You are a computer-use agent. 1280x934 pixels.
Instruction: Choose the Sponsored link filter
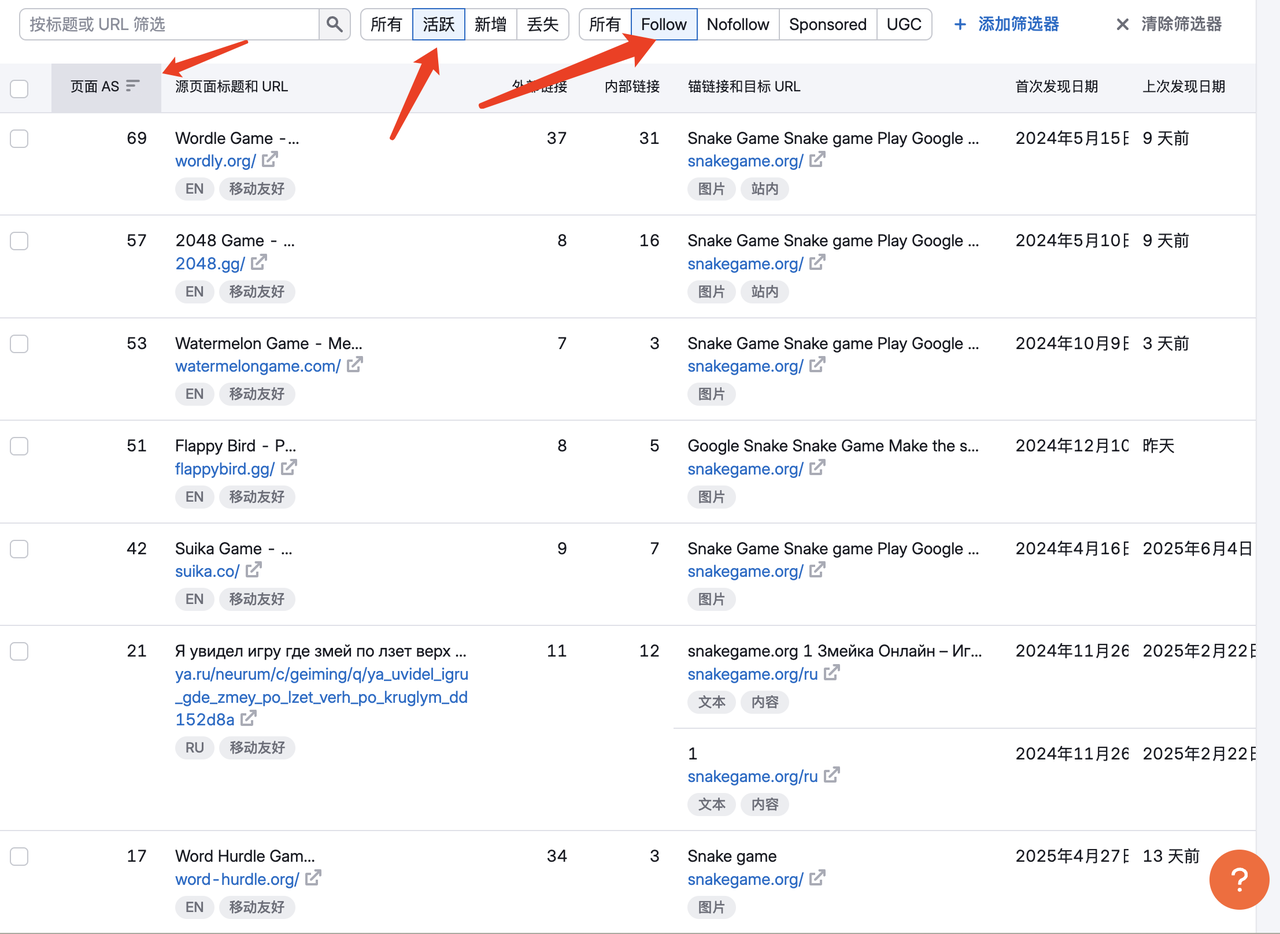(827, 25)
